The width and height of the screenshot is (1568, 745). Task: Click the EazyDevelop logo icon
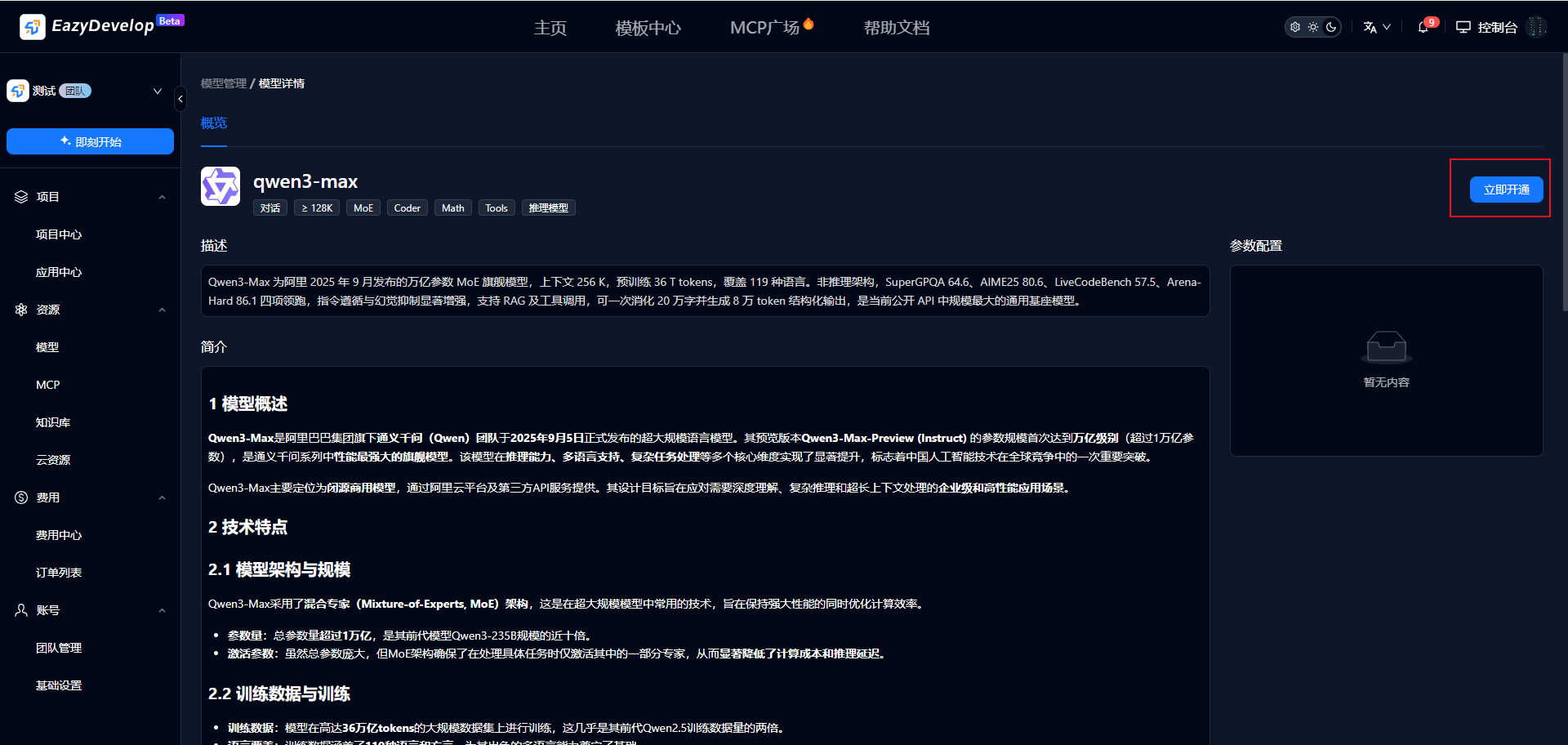tap(32, 27)
